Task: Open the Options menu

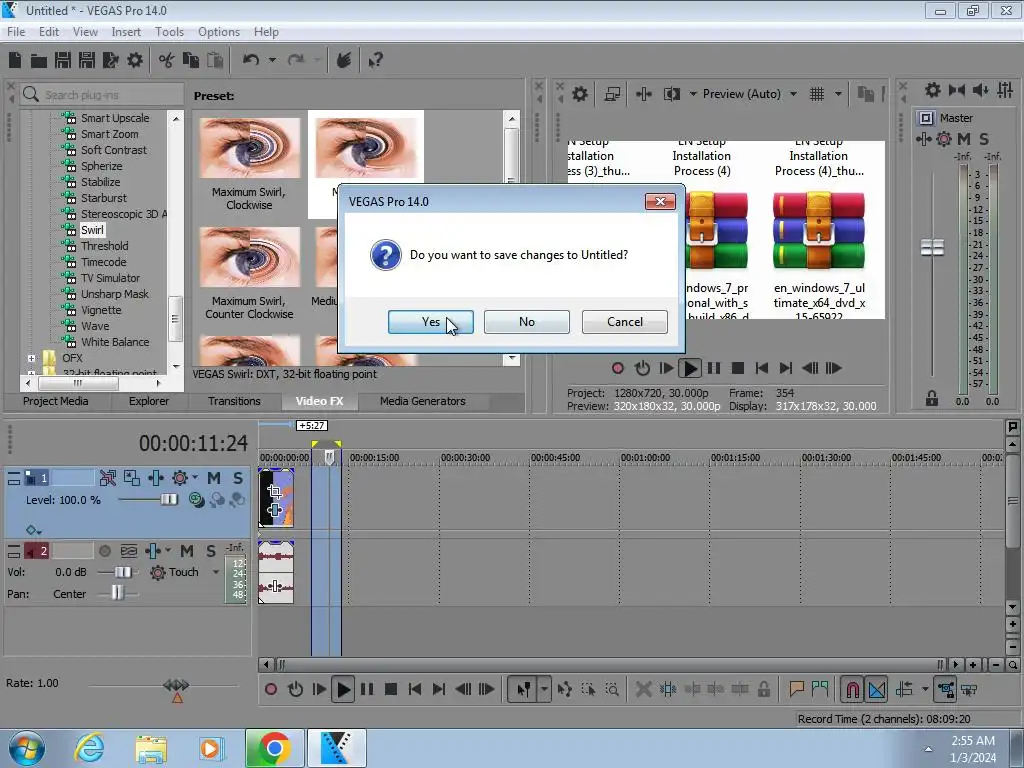Action: (x=219, y=31)
